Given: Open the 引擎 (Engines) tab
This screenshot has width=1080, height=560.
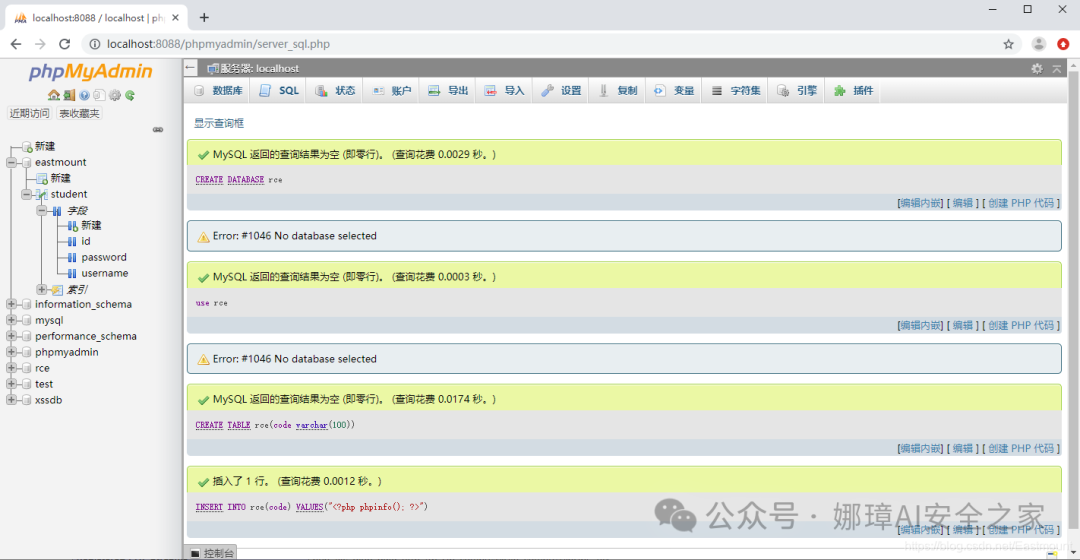Looking at the screenshot, I should [797, 91].
